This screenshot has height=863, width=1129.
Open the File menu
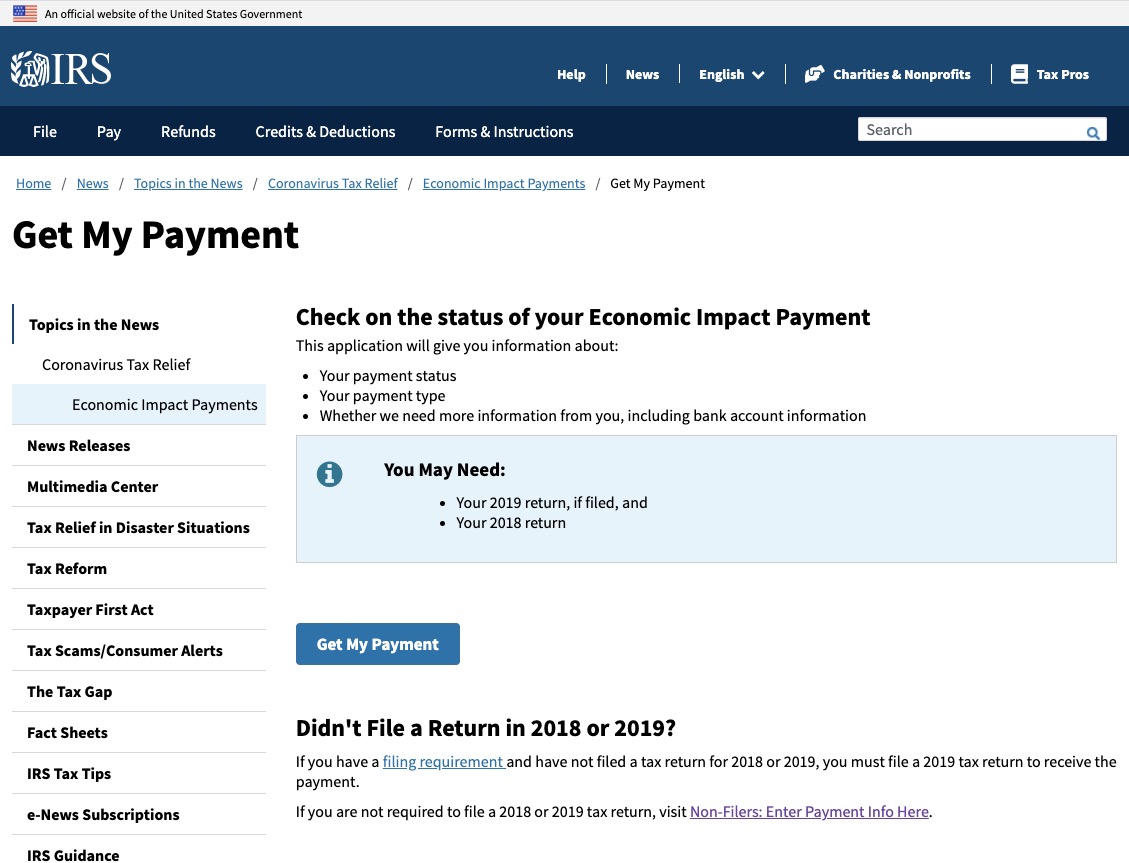45,132
